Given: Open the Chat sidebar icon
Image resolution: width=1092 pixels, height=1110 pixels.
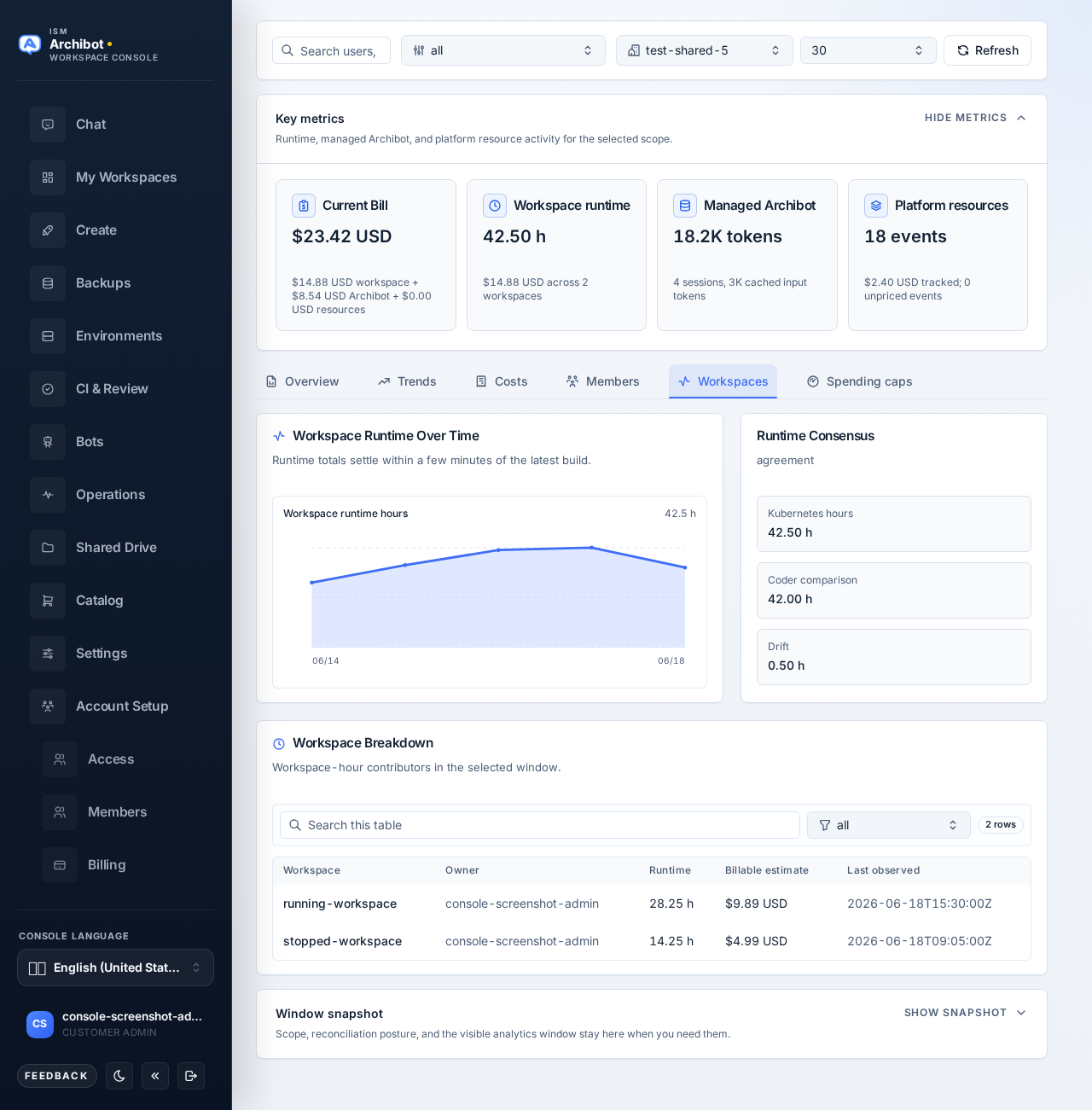Looking at the screenshot, I should click(x=48, y=125).
